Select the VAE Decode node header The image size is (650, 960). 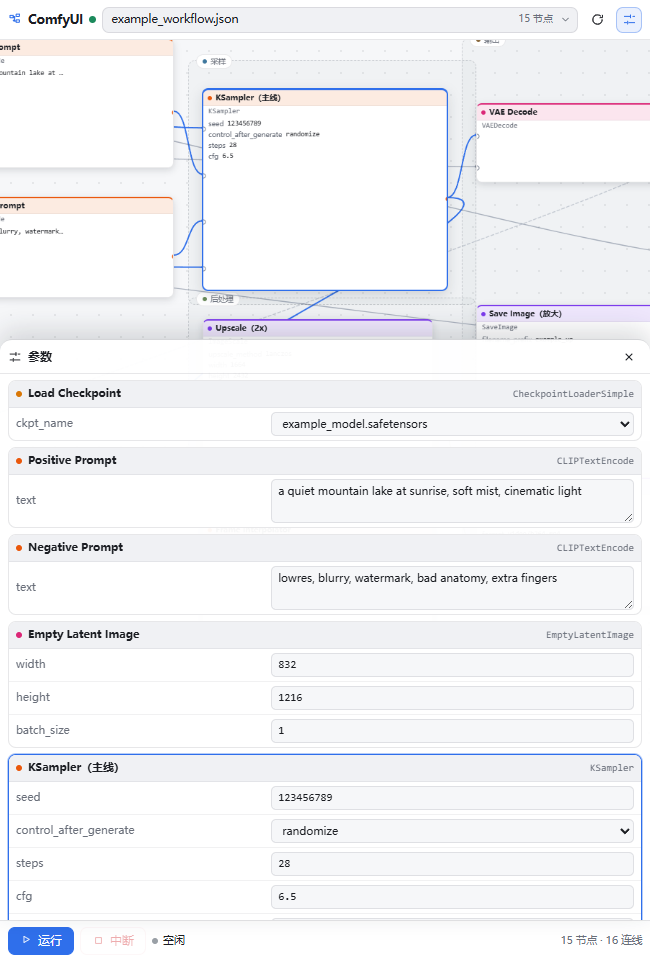[563, 112]
